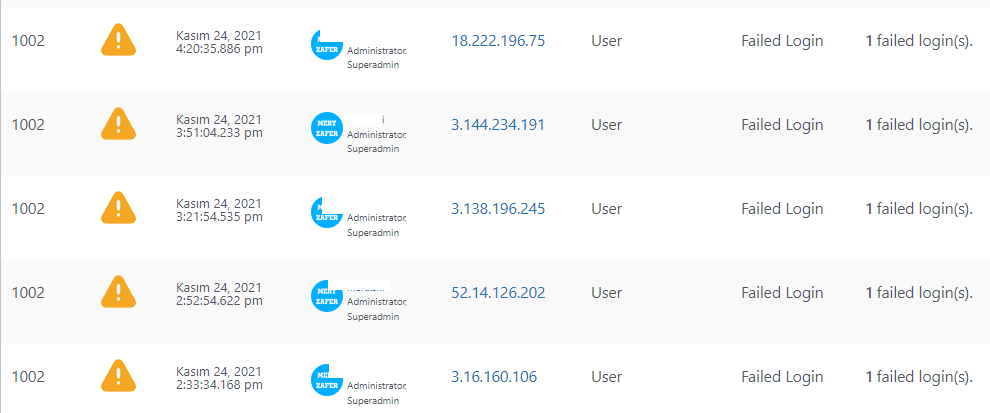Select user avatar beside IP 3.16.160.106
The height and width of the screenshot is (413, 990).
point(327,380)
